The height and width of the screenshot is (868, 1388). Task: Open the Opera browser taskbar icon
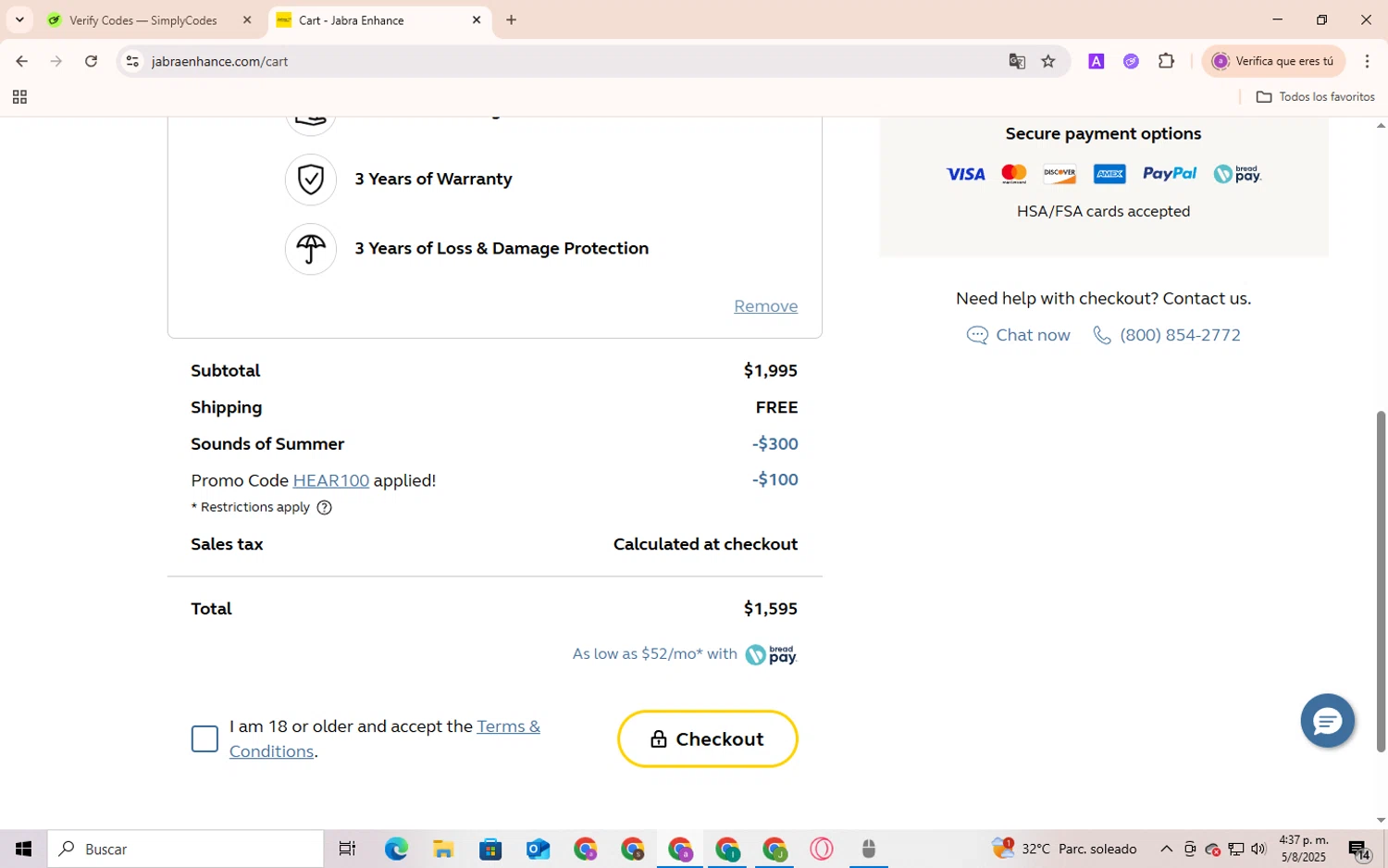821,849
